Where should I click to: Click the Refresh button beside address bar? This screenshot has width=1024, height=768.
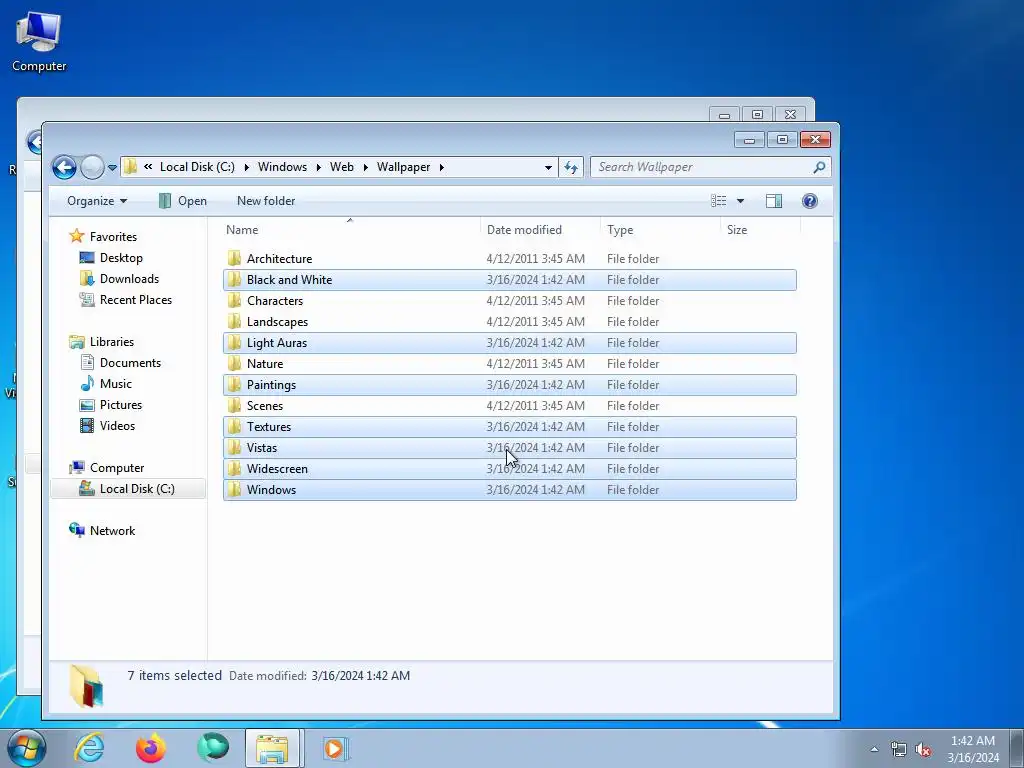pos(571,167)
